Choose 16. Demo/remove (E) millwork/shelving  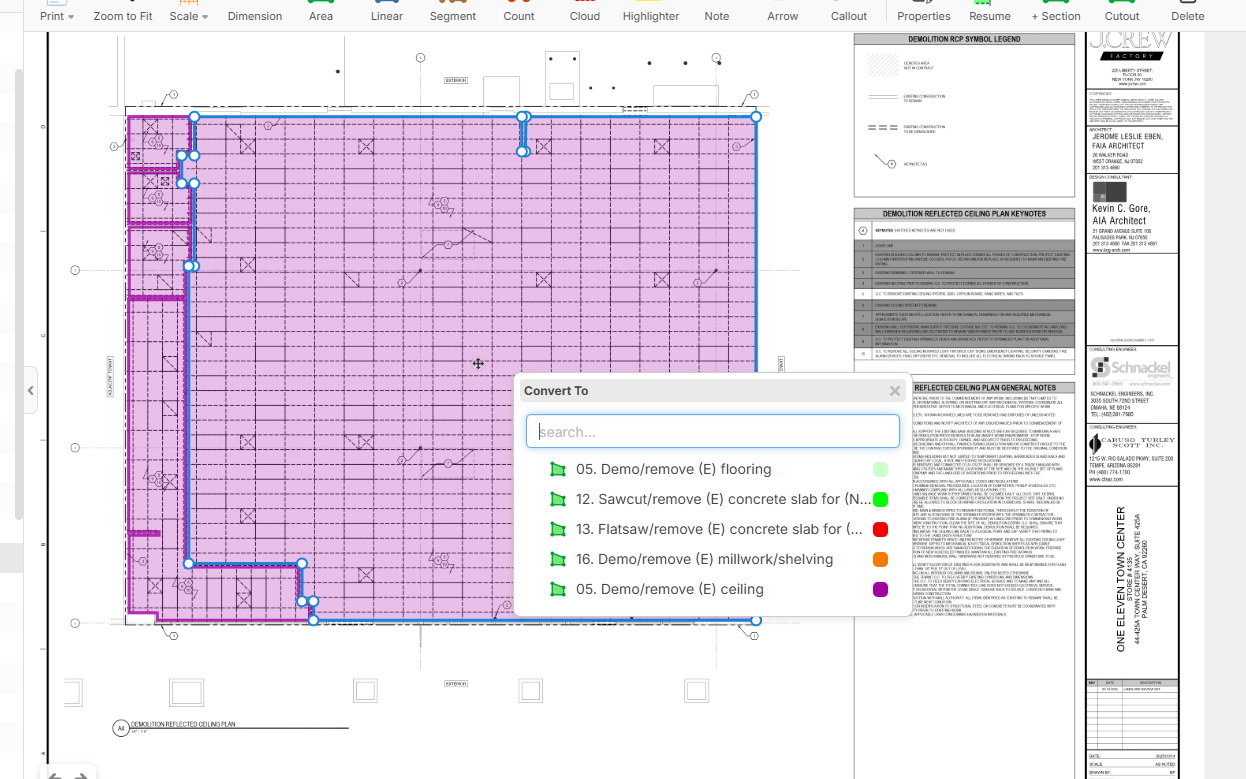[704, 559]
